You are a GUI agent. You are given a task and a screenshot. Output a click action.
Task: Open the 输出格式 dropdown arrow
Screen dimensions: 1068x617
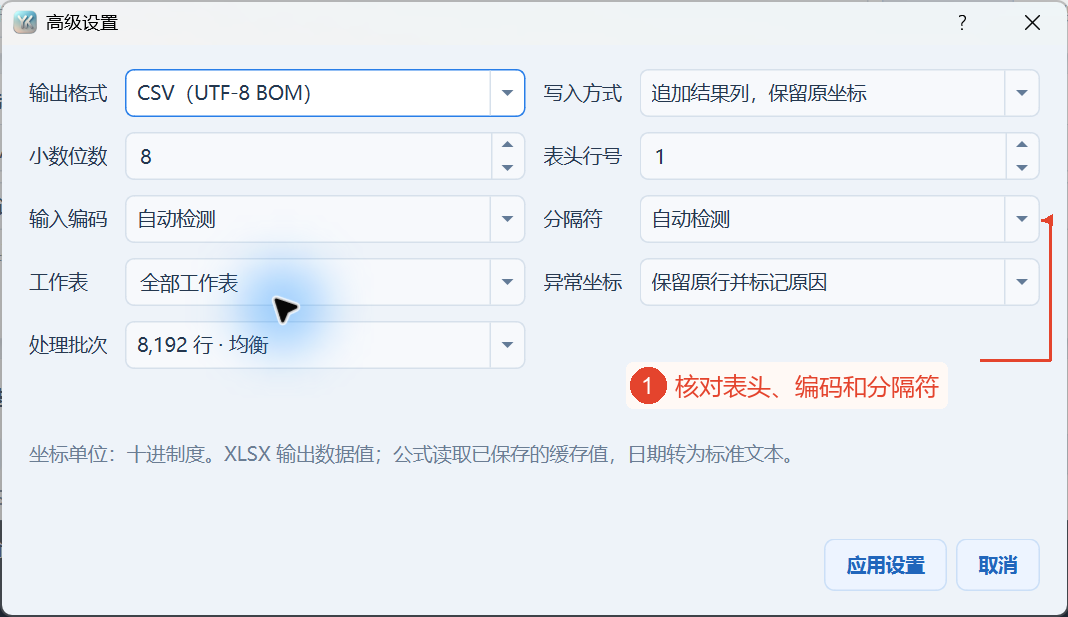pyautogui.click(x=507, y=93)
